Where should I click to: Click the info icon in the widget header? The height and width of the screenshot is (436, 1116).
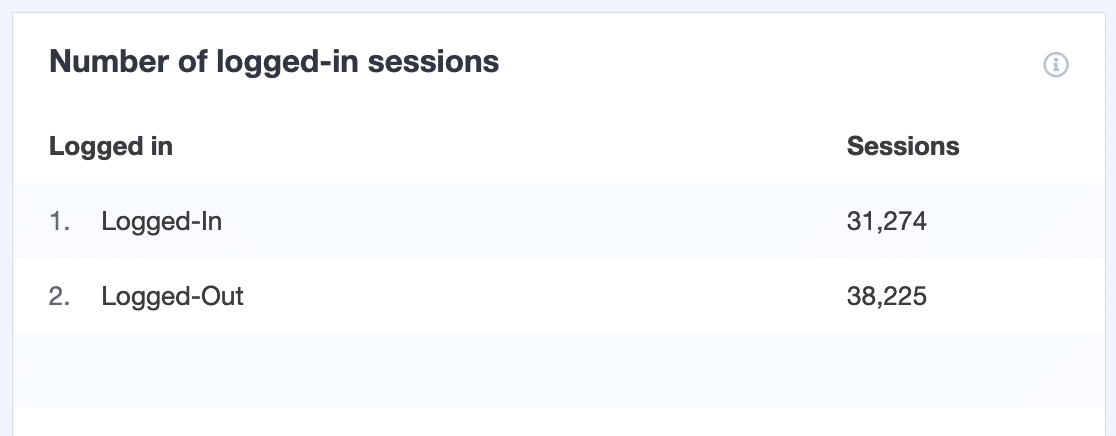point(1056,65)
